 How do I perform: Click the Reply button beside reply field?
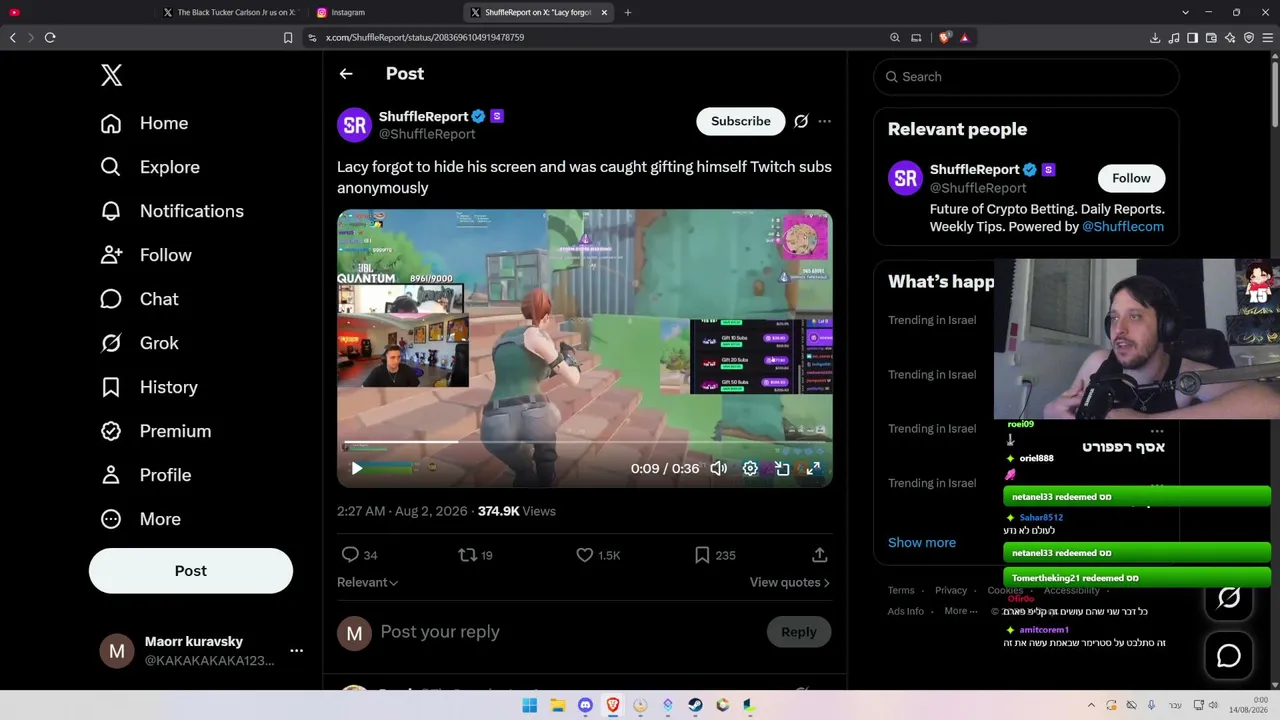point(798,632)
